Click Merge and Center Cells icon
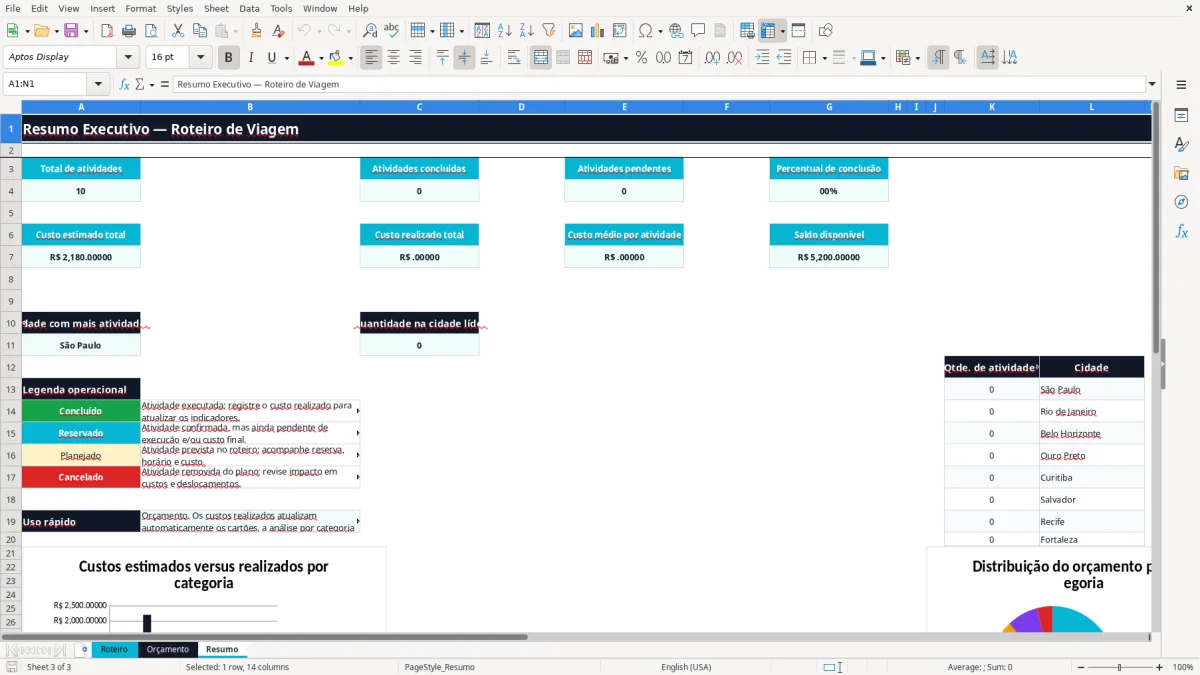 [x=541, y=58]
